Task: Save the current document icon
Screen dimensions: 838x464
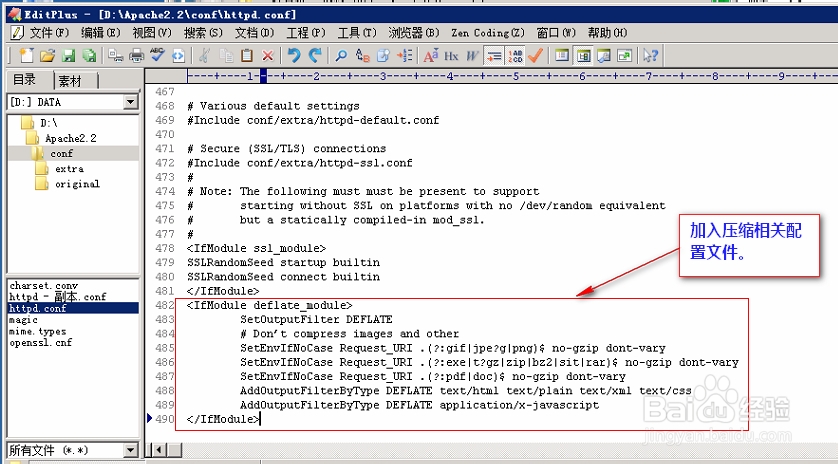Action: click(x=68, y=56)
